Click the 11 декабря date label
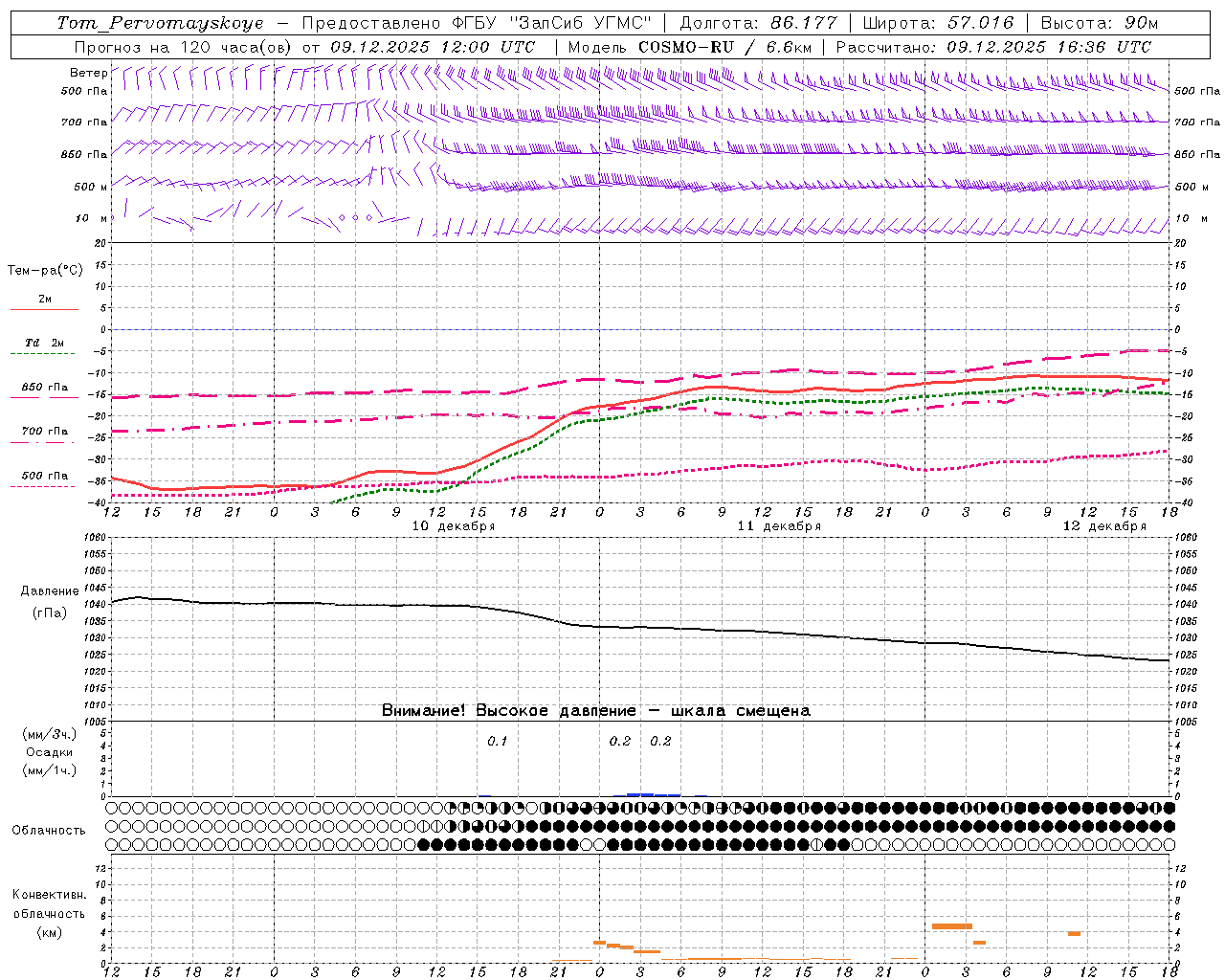1225x980 pixels. click(778, 526)
